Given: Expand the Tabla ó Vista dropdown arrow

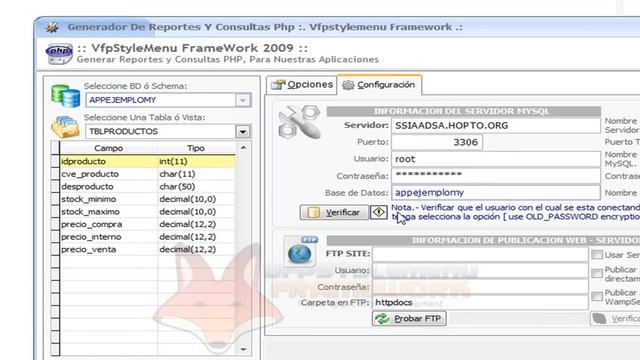Looking at the screenshot, I should [x=243, y=131].
